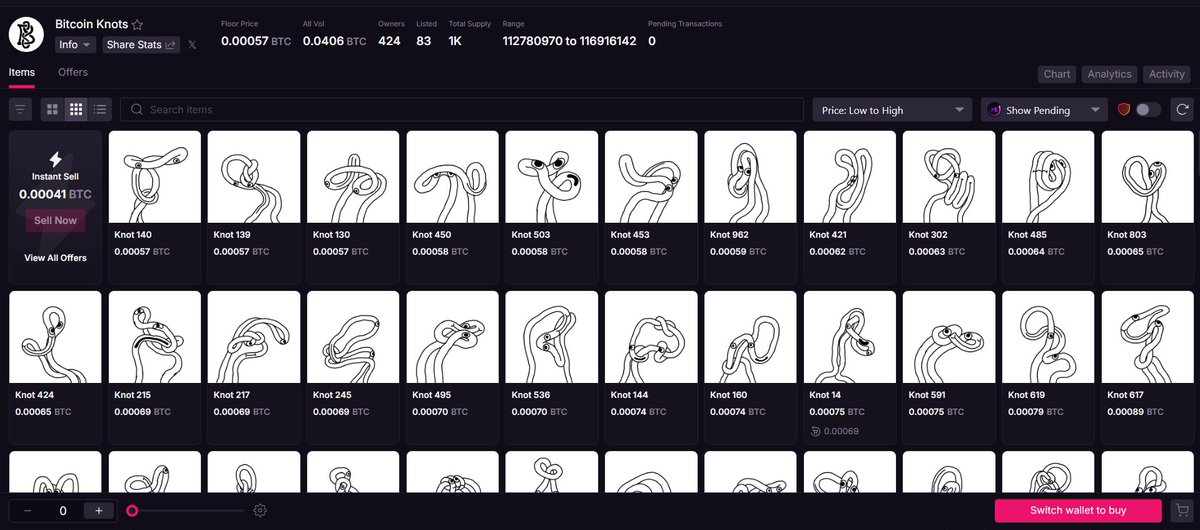Image resolution: width=1200 pixels, height=530 pixels.
Task: Click the offer icon under Knot 14
Action: point(814,431)
